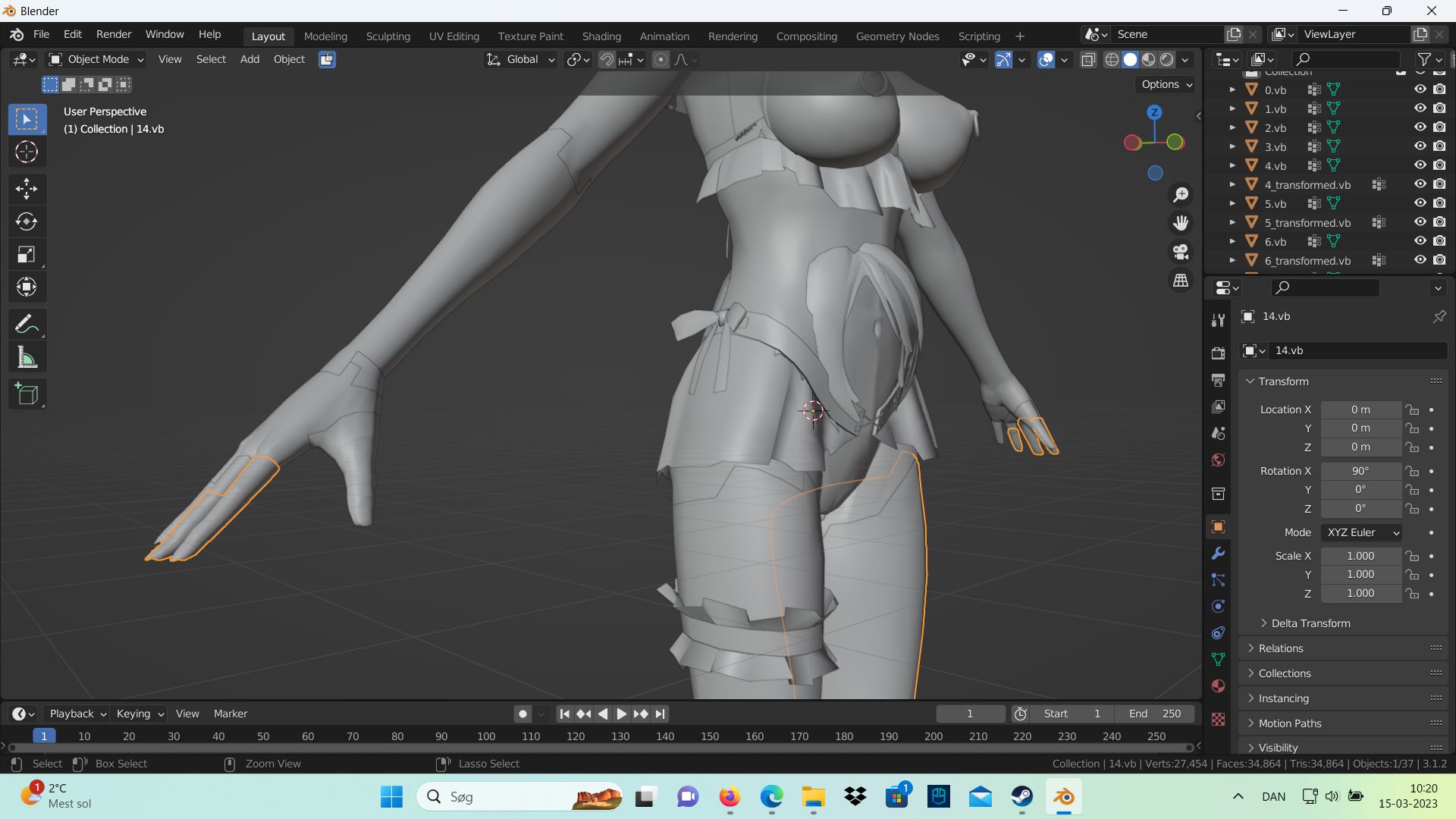The width and height of the screenshot is (1456, 819).
Task: Open the File menu
Action: click(42, 35)
